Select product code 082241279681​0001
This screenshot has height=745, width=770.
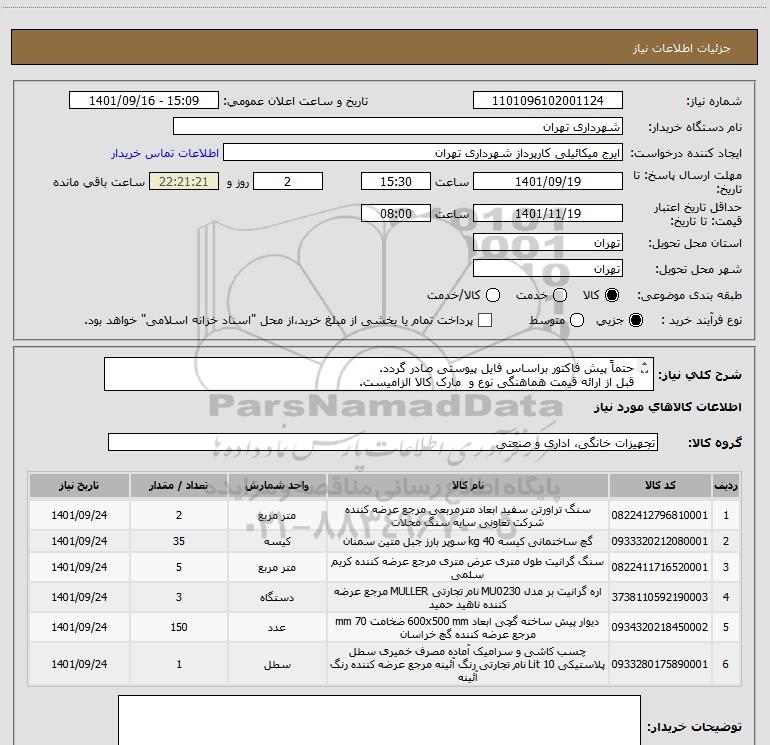[x=660, y=515]
